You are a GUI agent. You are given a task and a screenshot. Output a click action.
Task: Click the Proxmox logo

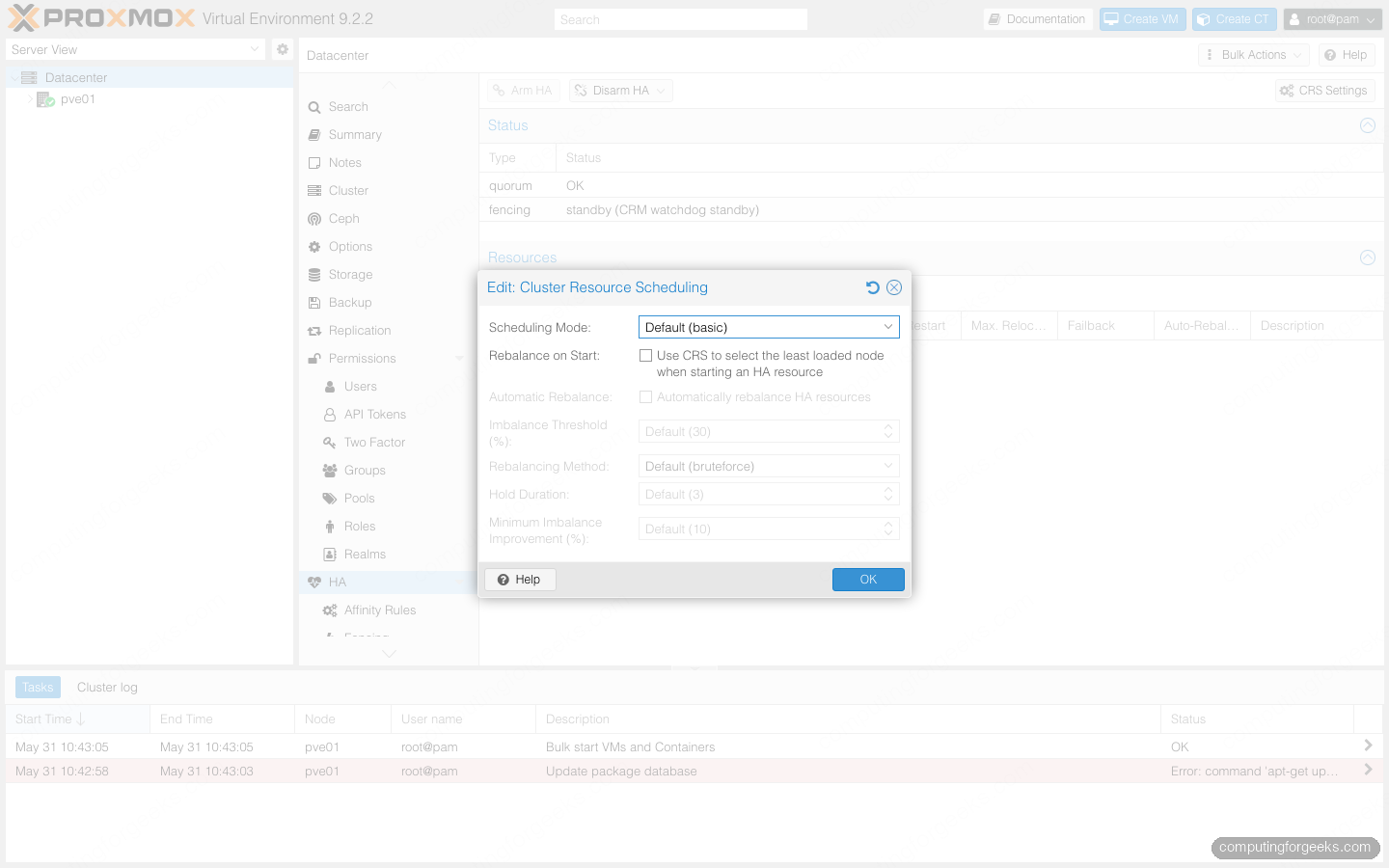tap(100, 18)
